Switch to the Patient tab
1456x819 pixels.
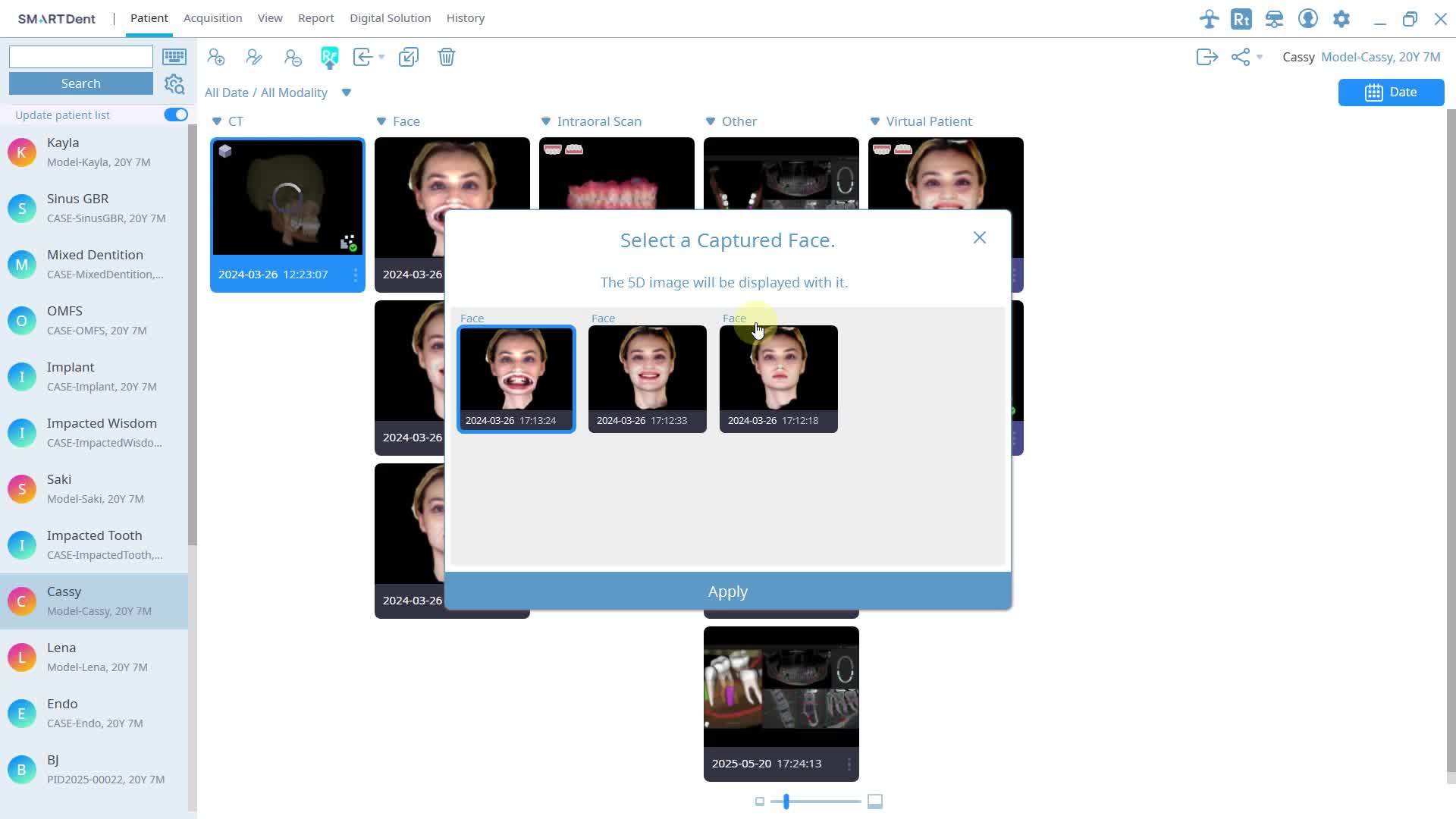(149, 18)
